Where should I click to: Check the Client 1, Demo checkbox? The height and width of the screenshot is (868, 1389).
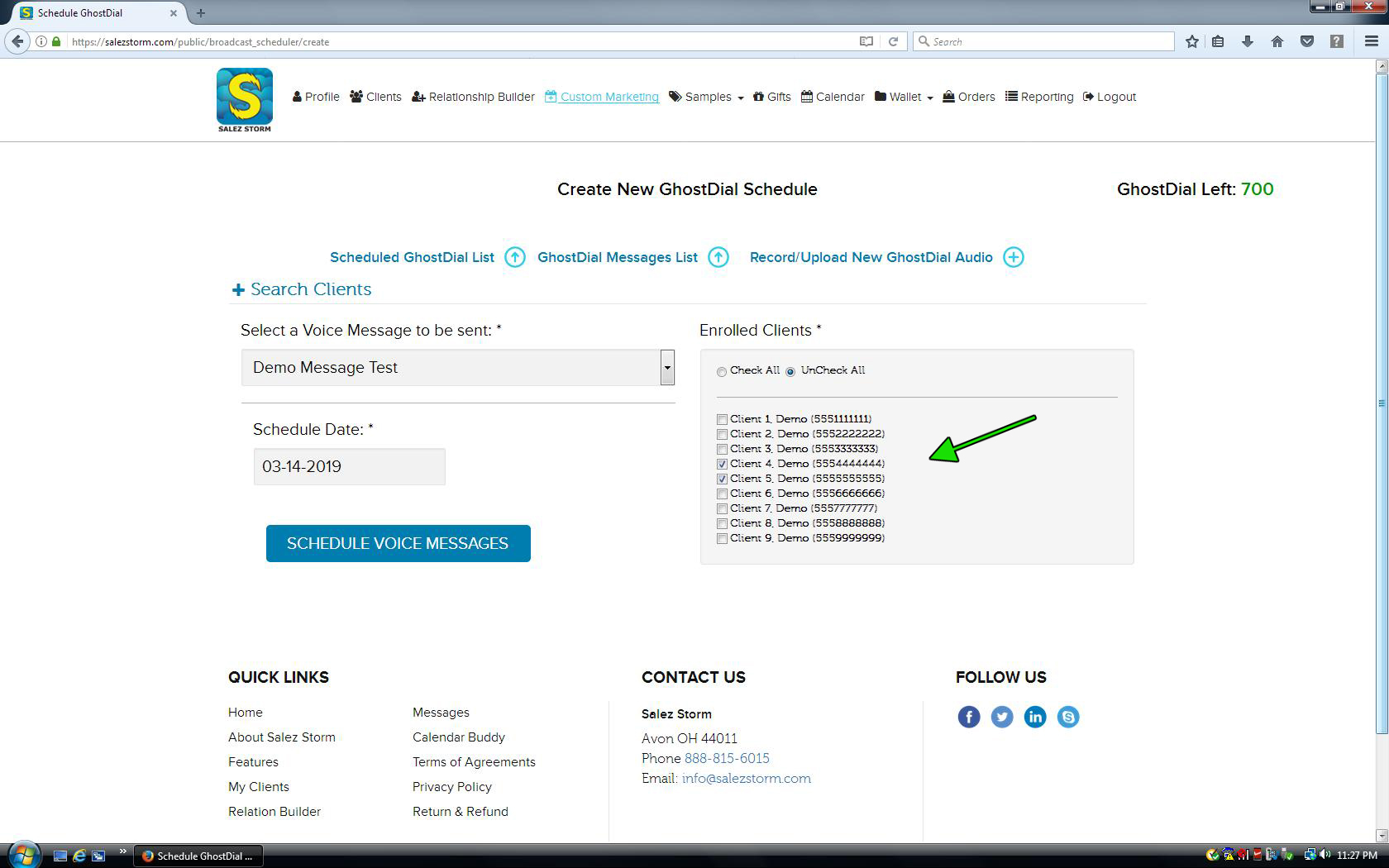coord(722,419)
